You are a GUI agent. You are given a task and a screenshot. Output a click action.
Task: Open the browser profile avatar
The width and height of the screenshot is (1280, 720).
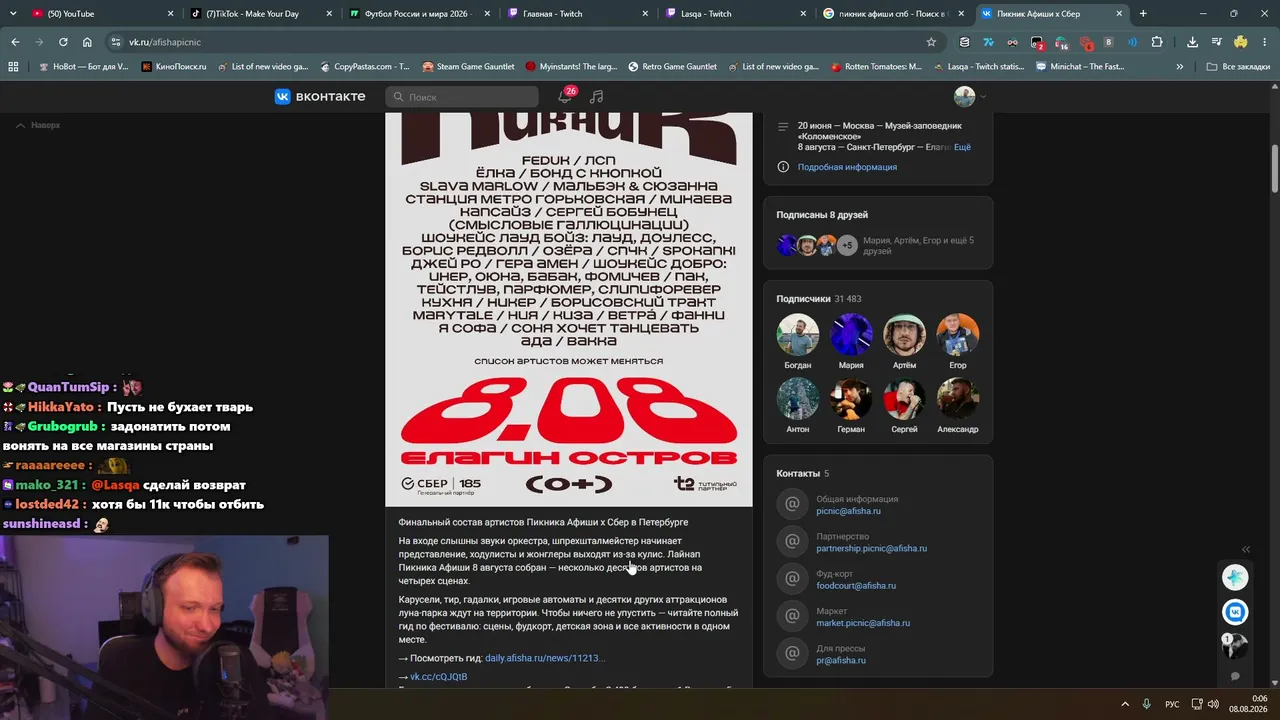[1241, 42]
